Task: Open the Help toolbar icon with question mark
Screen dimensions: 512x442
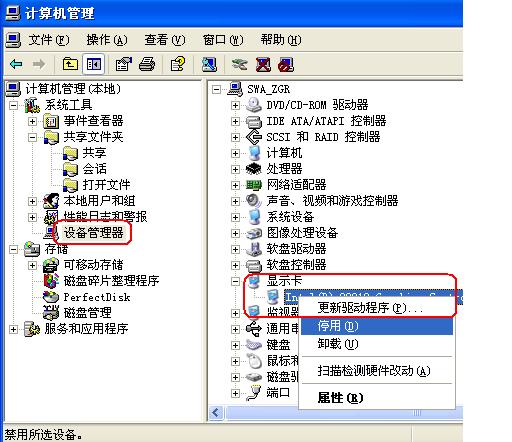Action: [178, 64]
